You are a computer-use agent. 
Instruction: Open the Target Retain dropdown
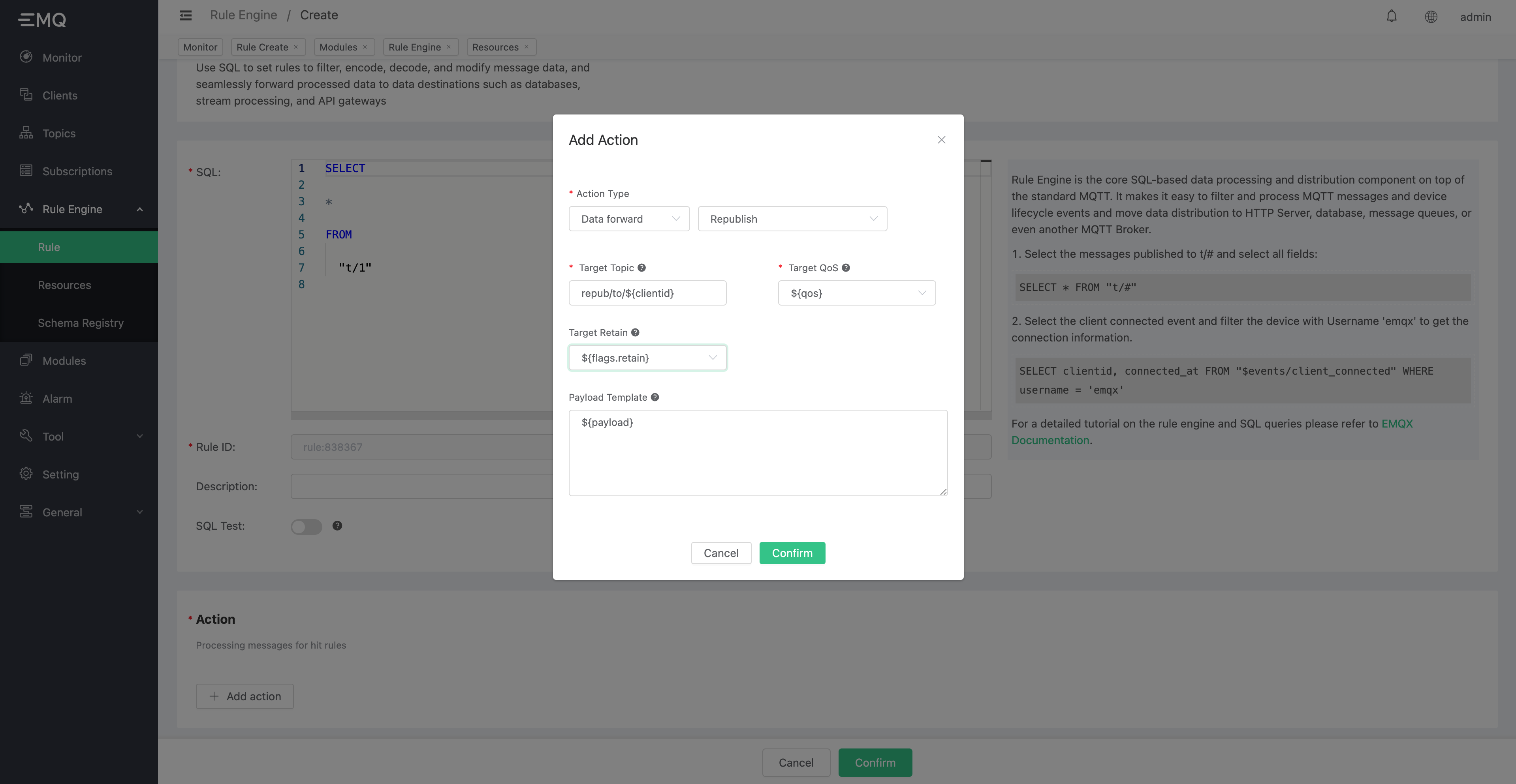(647, 358)
